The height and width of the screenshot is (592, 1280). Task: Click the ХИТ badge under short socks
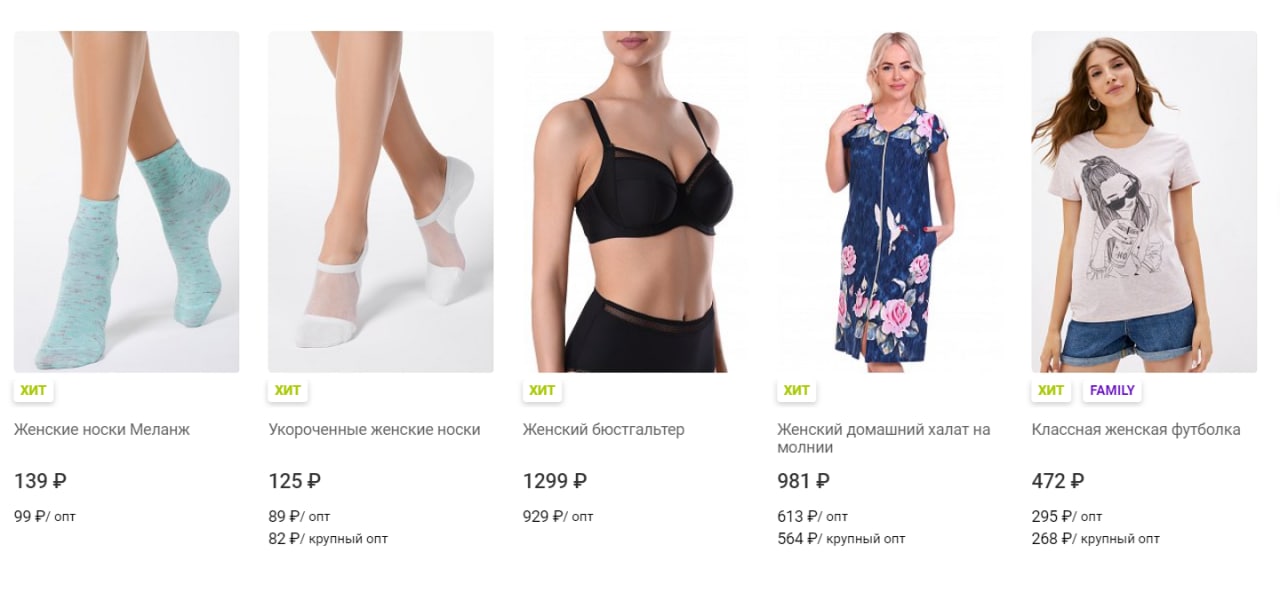[x=287, y=390]
